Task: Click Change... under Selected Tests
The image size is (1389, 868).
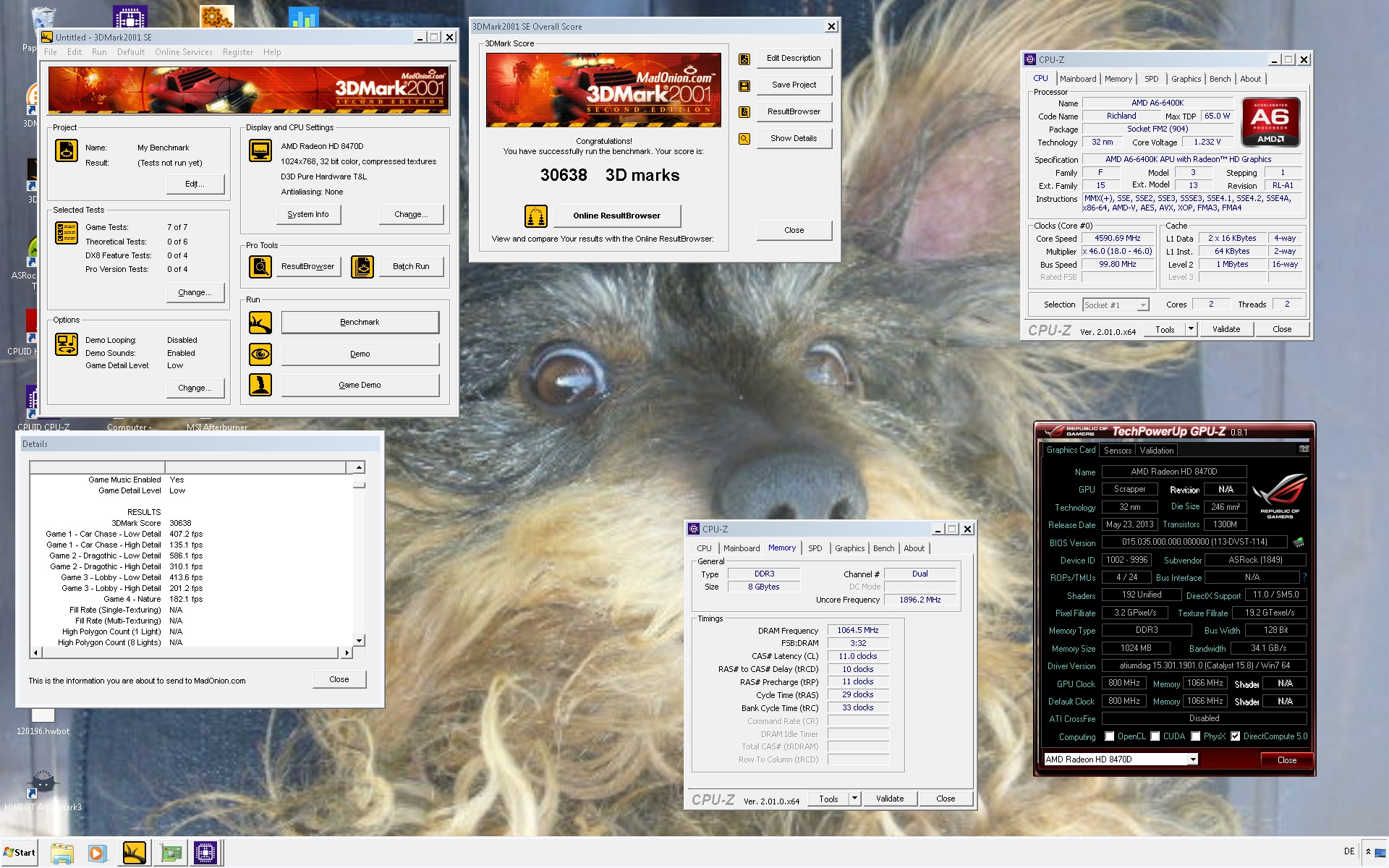Action: [195, 292]
